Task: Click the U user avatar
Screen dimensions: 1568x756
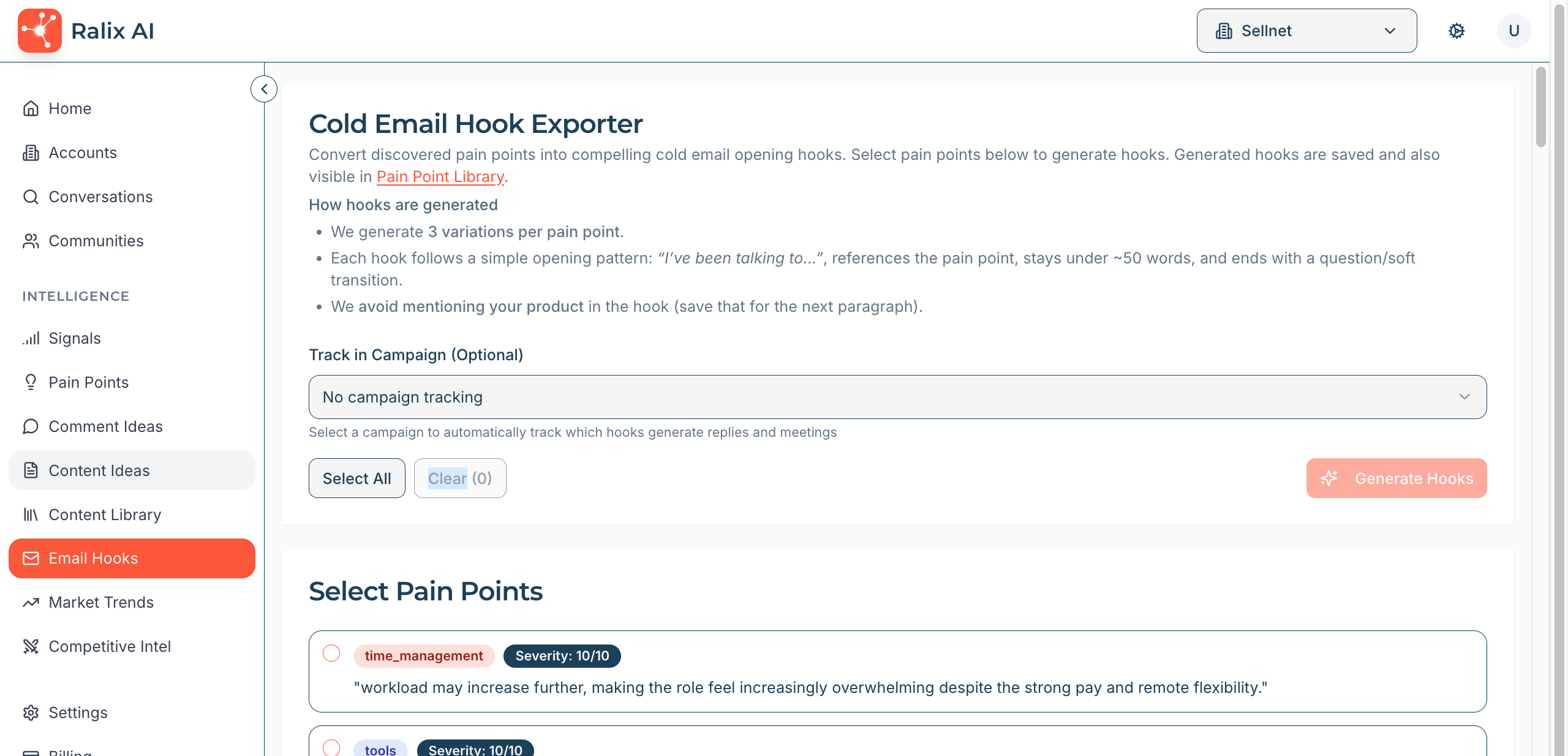Action: [1513, 31]
